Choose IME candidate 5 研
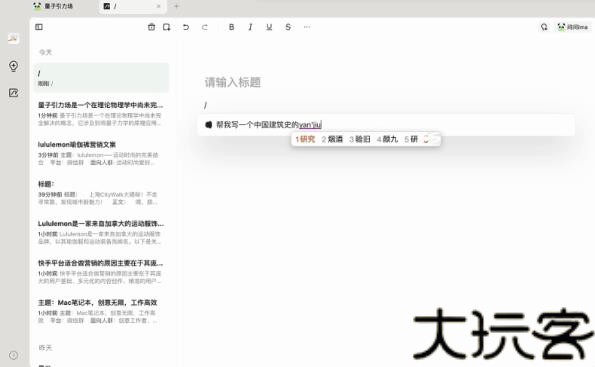The height and width of the screenshot is (367, 595). tap(411, 139)
